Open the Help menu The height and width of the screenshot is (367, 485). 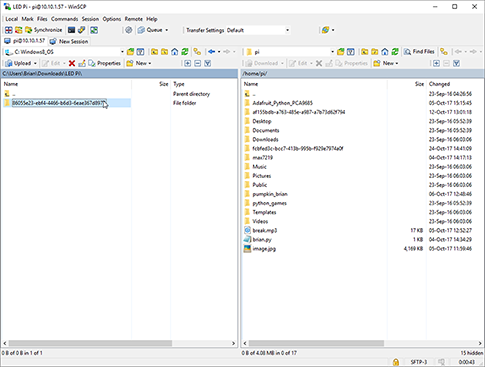click(152, 19)
